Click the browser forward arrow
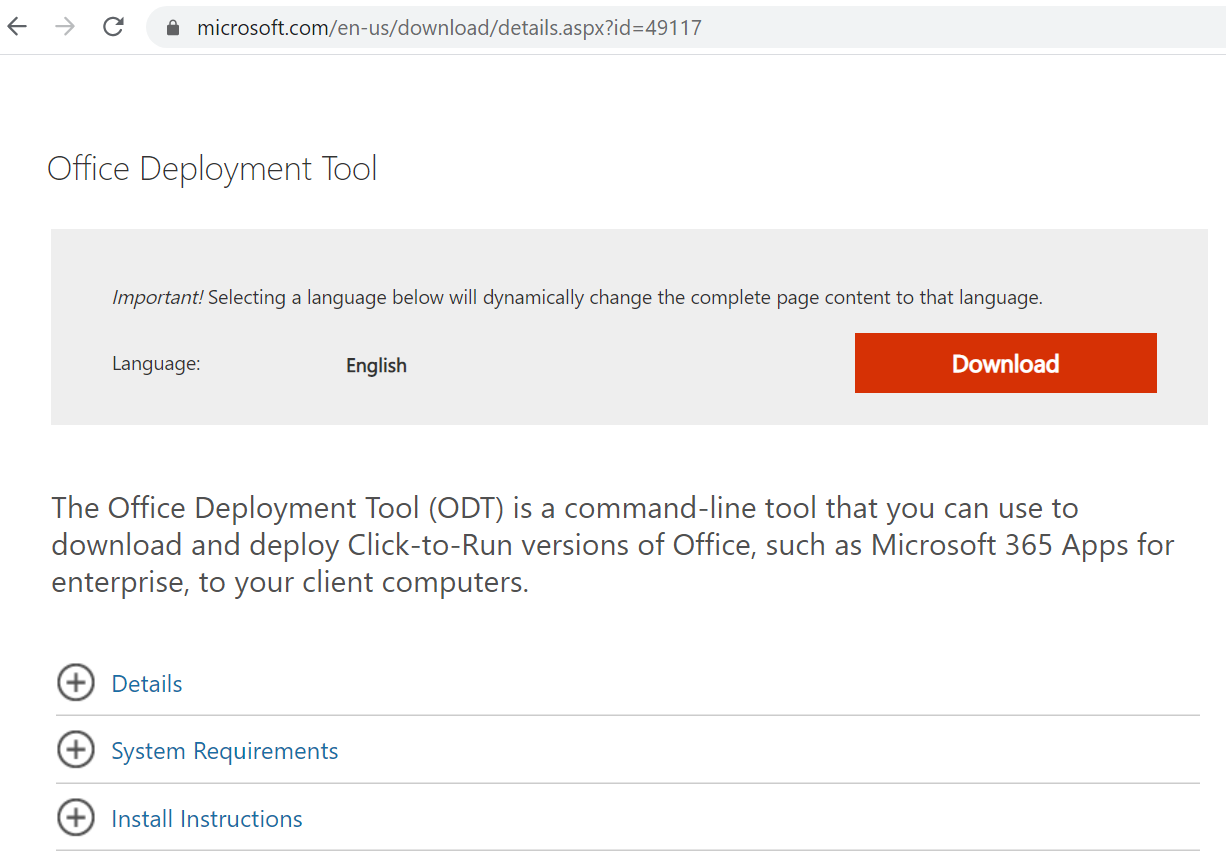The image size is (1226, 851). coord(65,27)
